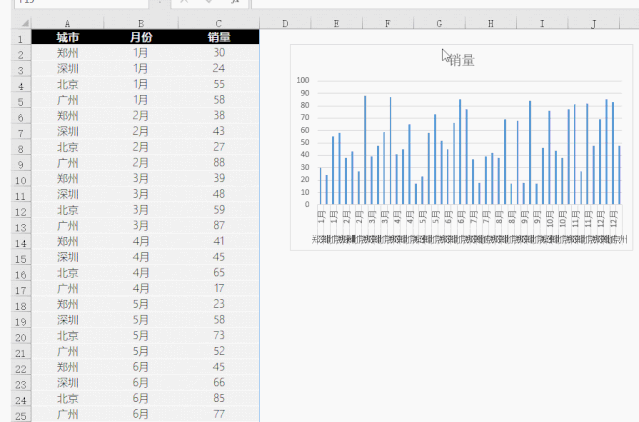Click empty cell D1
Screen dimensions: 639x422
tap(284, 37)
